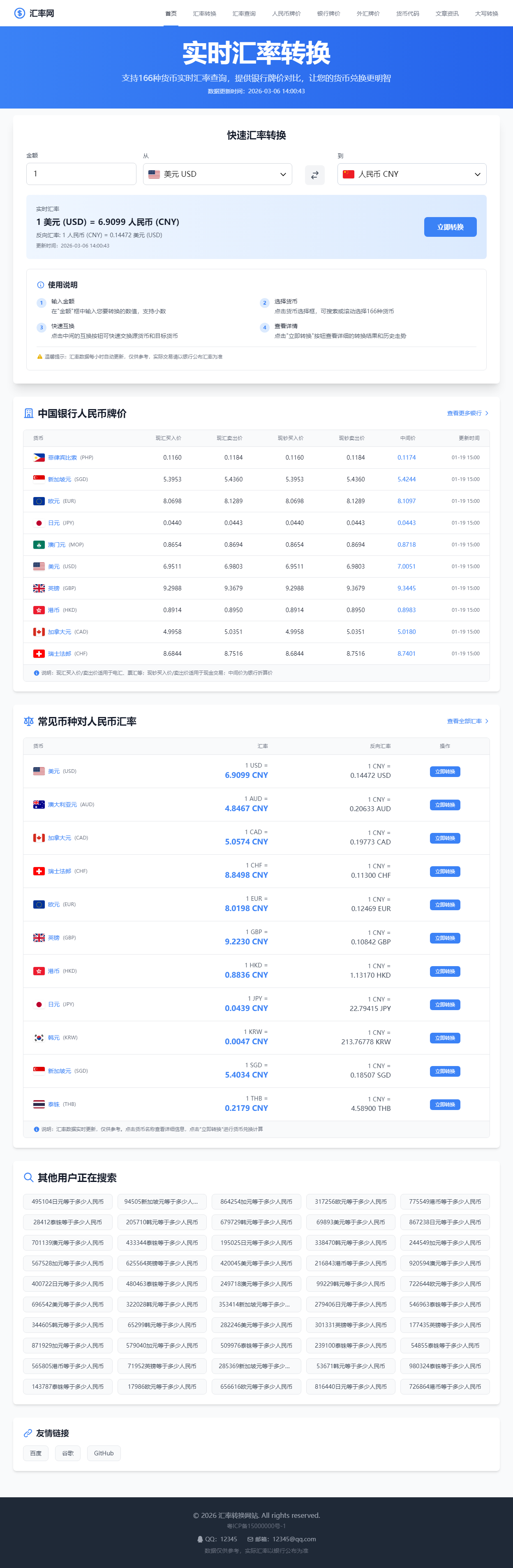Click the 金额 amount input field
This screenshot has height=1568, width=513.
81,174
